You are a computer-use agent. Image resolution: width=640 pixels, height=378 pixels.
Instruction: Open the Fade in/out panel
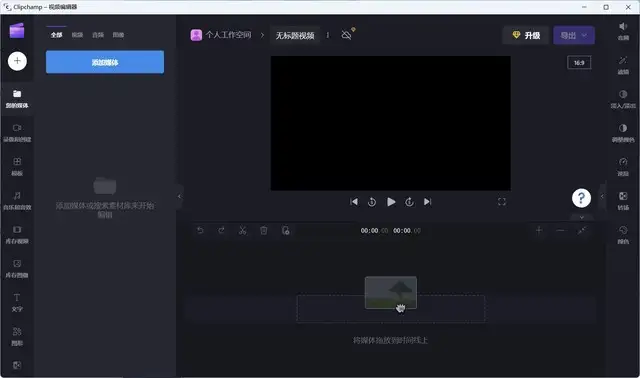[623, 99]
